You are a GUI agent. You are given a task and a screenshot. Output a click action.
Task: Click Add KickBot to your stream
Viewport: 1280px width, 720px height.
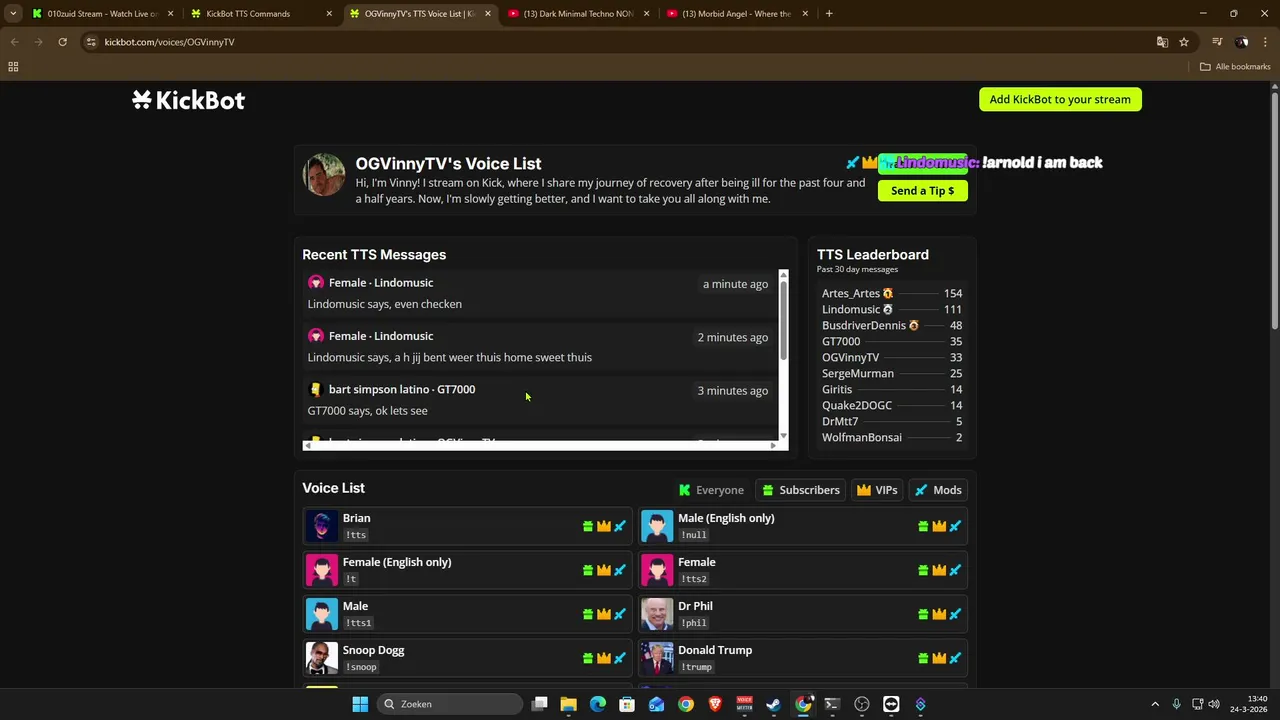point(1060,99)
